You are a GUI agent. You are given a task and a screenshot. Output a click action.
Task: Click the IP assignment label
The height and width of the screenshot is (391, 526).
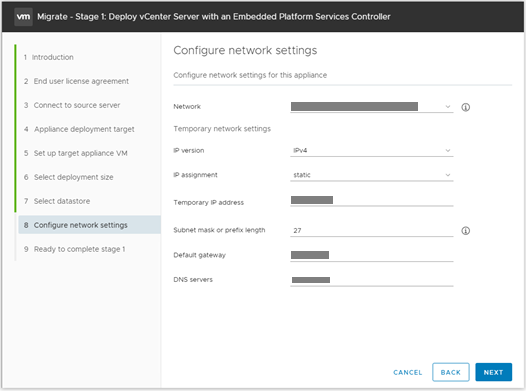195,175
